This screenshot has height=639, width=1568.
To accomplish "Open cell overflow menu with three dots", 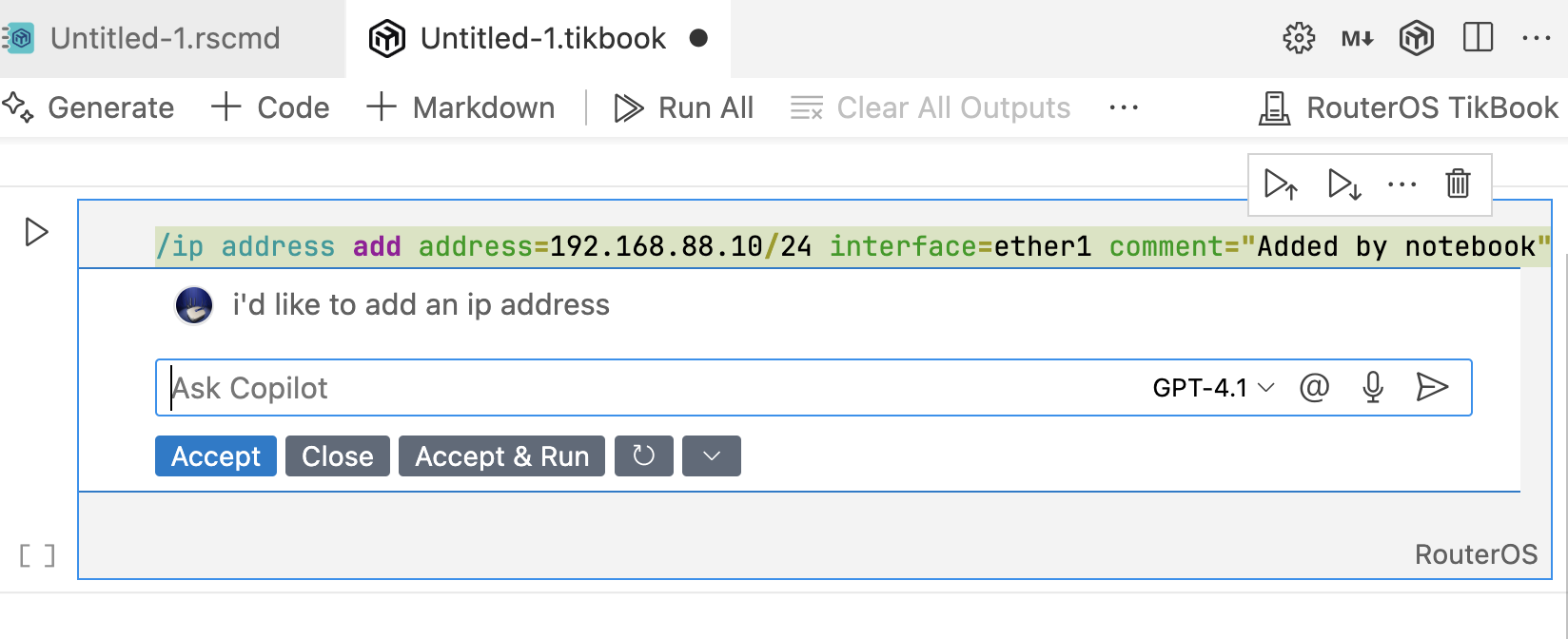I will tap(1401, 185).
